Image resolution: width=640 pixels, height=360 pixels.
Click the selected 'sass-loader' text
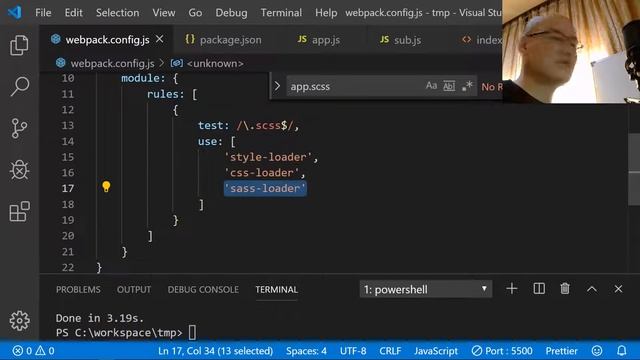point(265,189)
